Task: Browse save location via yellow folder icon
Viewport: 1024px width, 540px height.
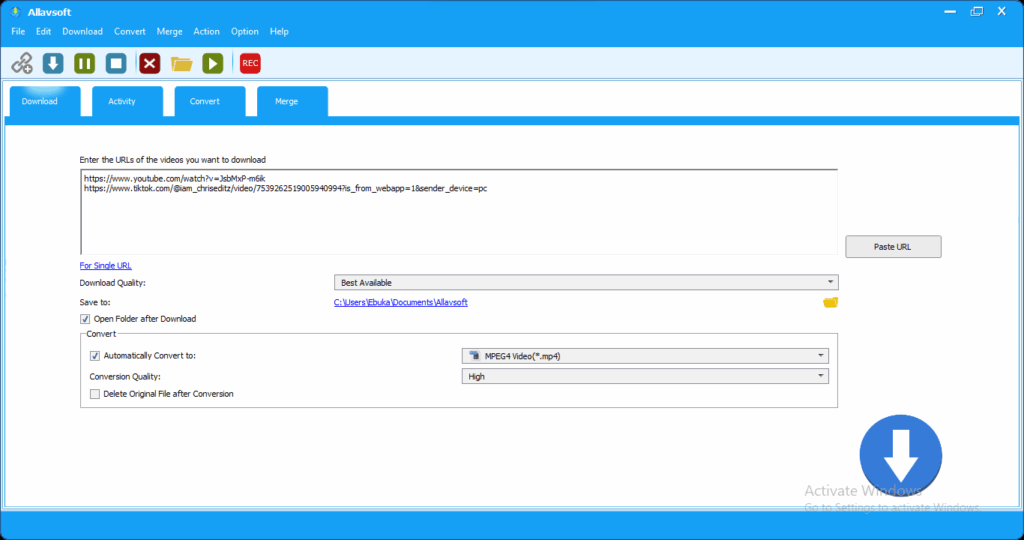Action: point(830,302)
